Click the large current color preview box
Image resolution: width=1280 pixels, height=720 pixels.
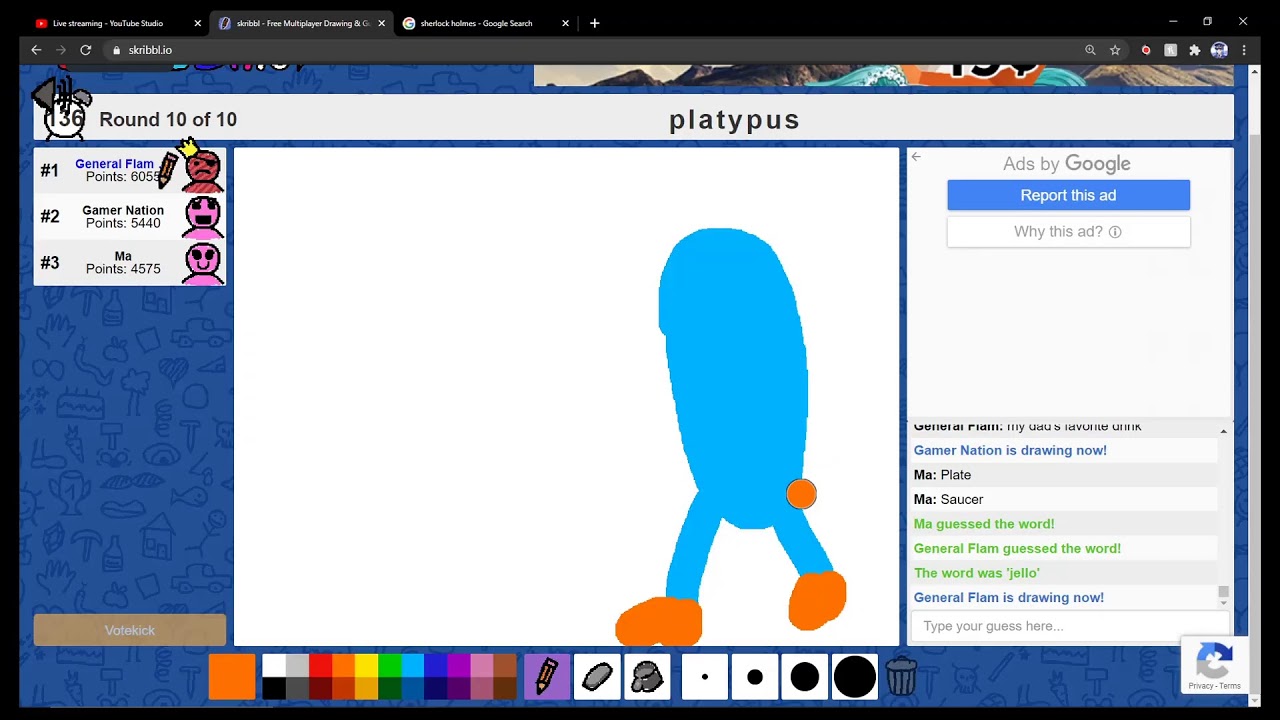(x=232, y=677)
